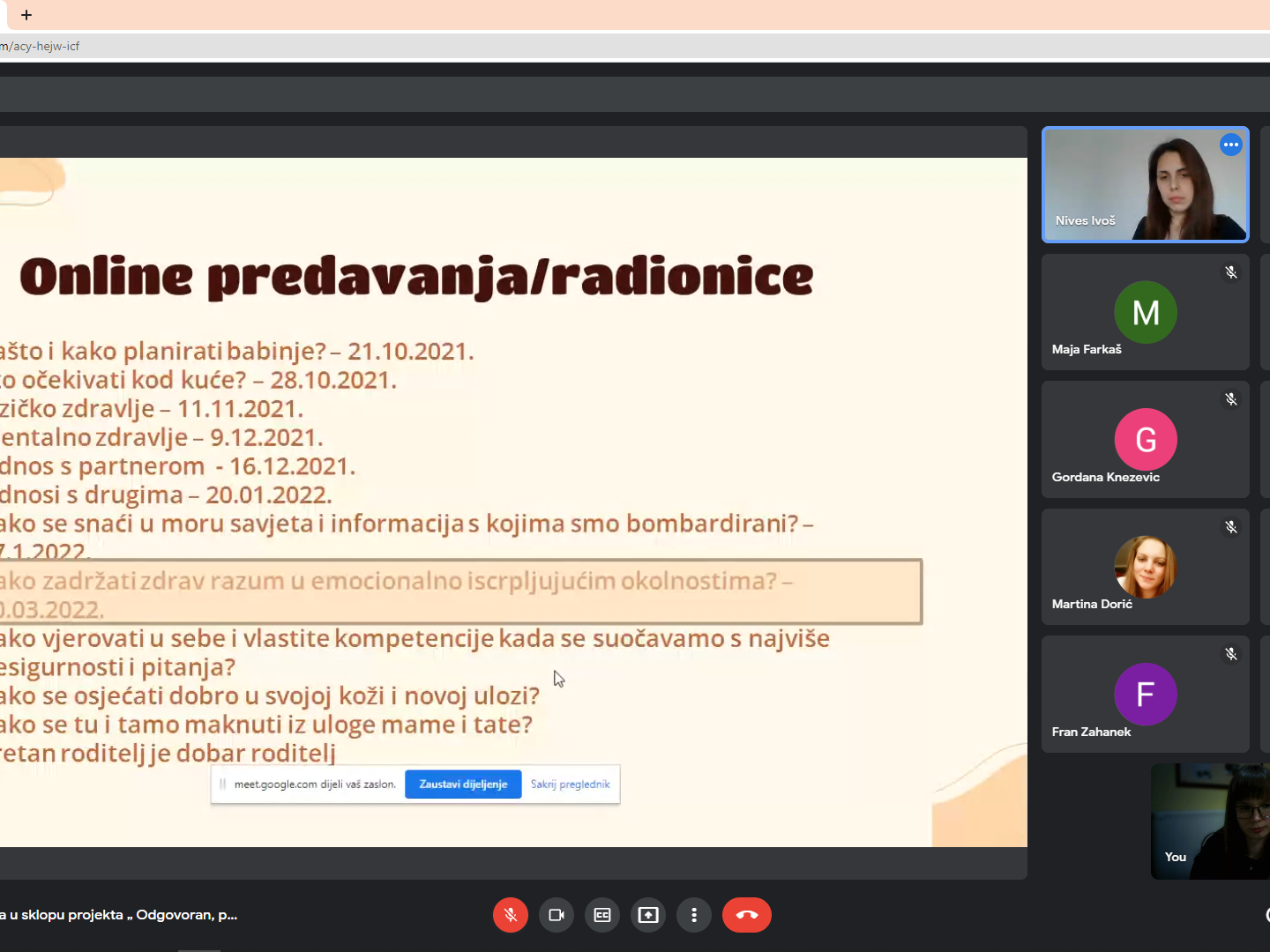1270x952 pixels.
Task: Click muted mic icon on Gordana Knezevic tile
Action: click(1231, 399)
